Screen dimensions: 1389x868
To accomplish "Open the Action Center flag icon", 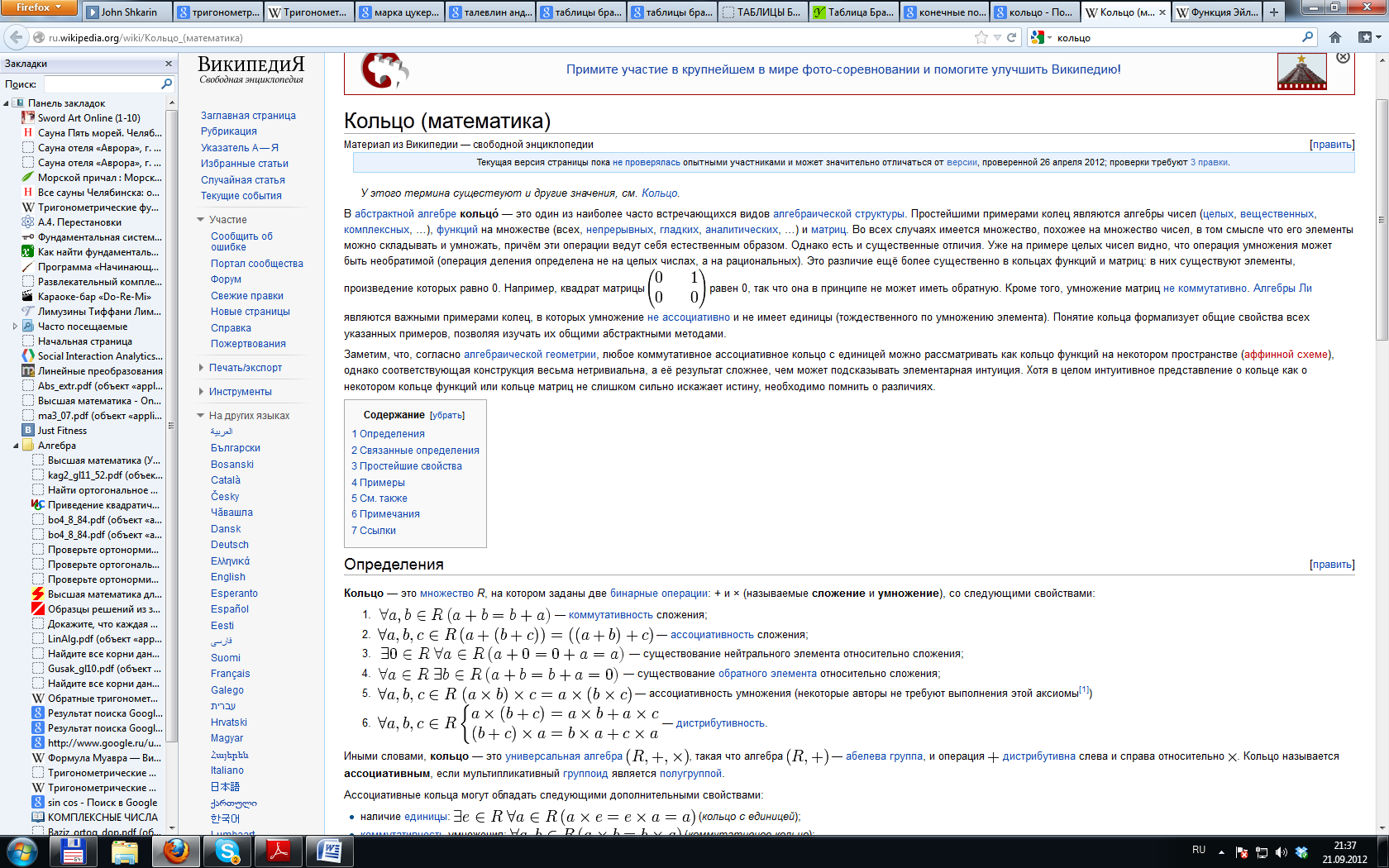I will [x=1241, y=851].
